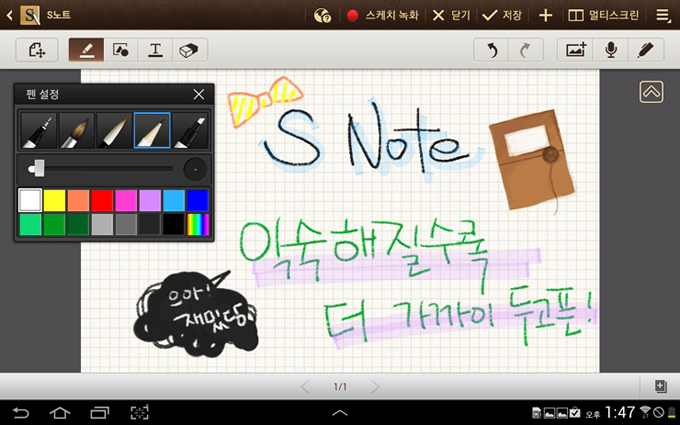Choose the round brush pen type
The image size is (680, 425).
click(x=76, y=130)
